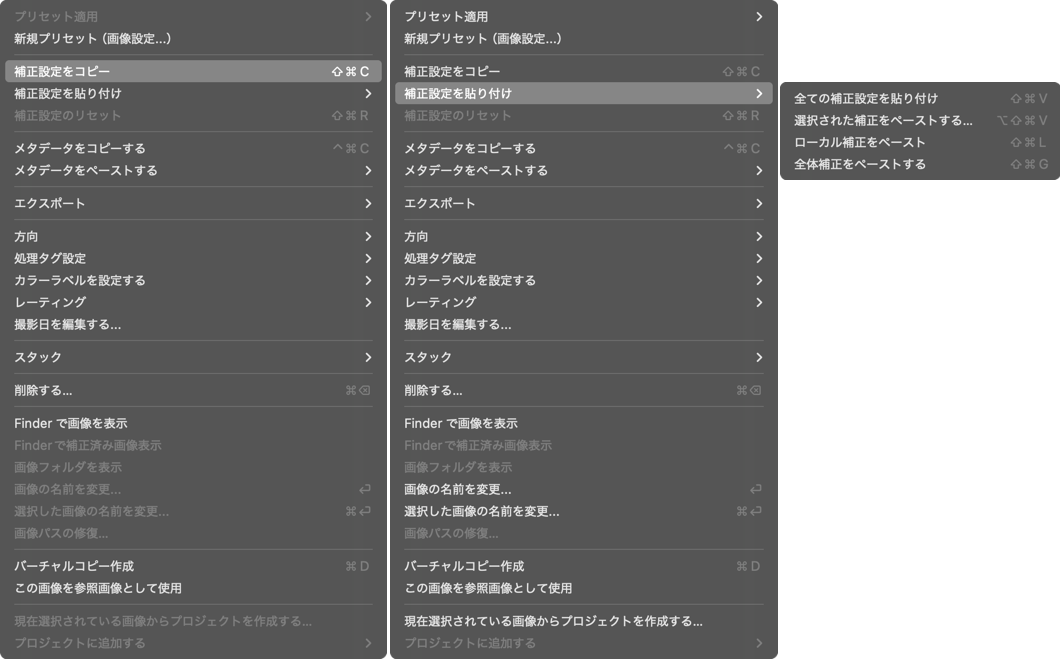Select この画像を参照画像として使用 in middle menu

pyautogui.click(x=584, y=588)
